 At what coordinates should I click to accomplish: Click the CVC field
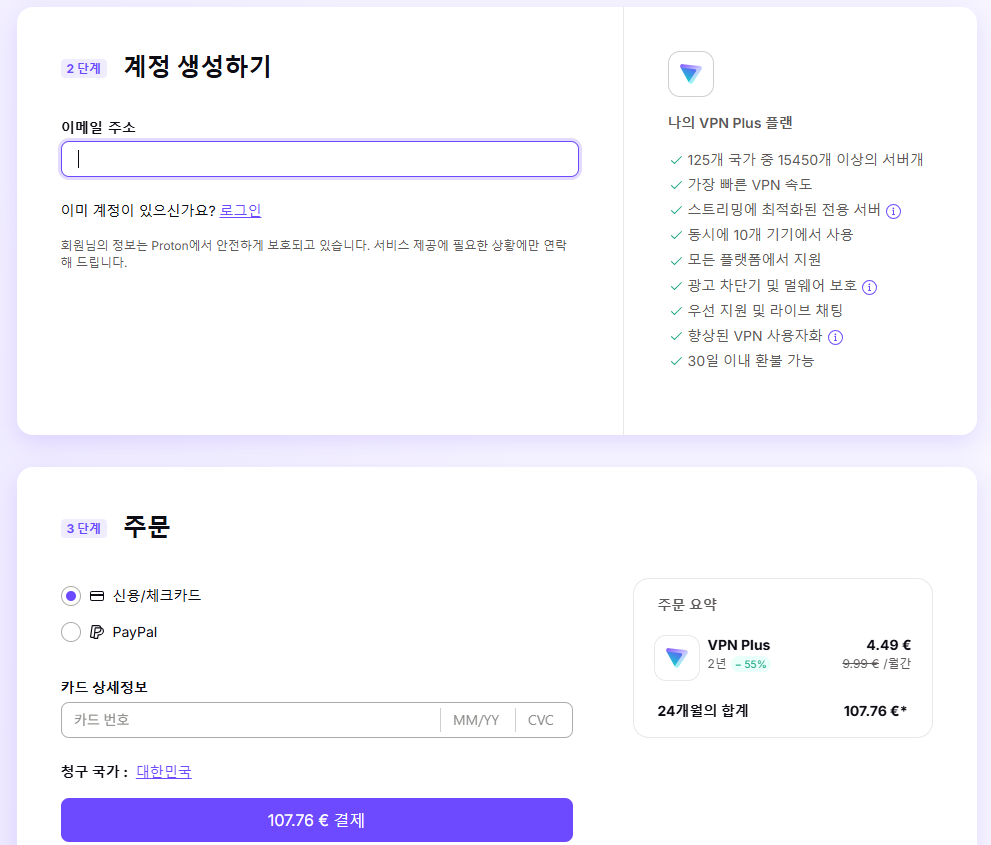tap(543, 720)
